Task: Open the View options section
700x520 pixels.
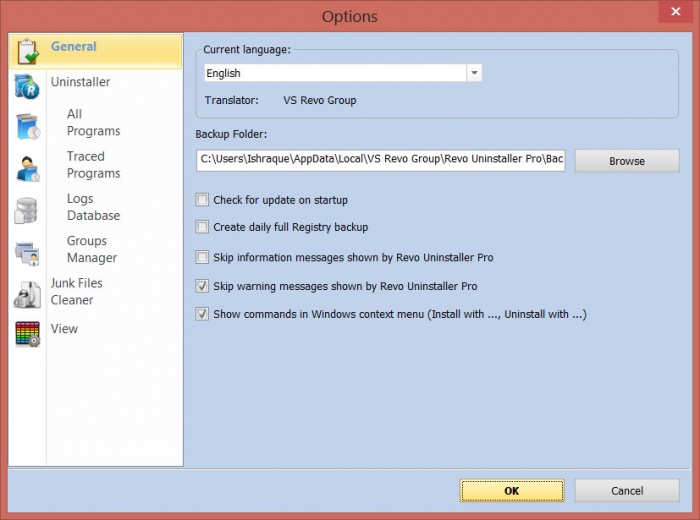Action: (64, 329)
